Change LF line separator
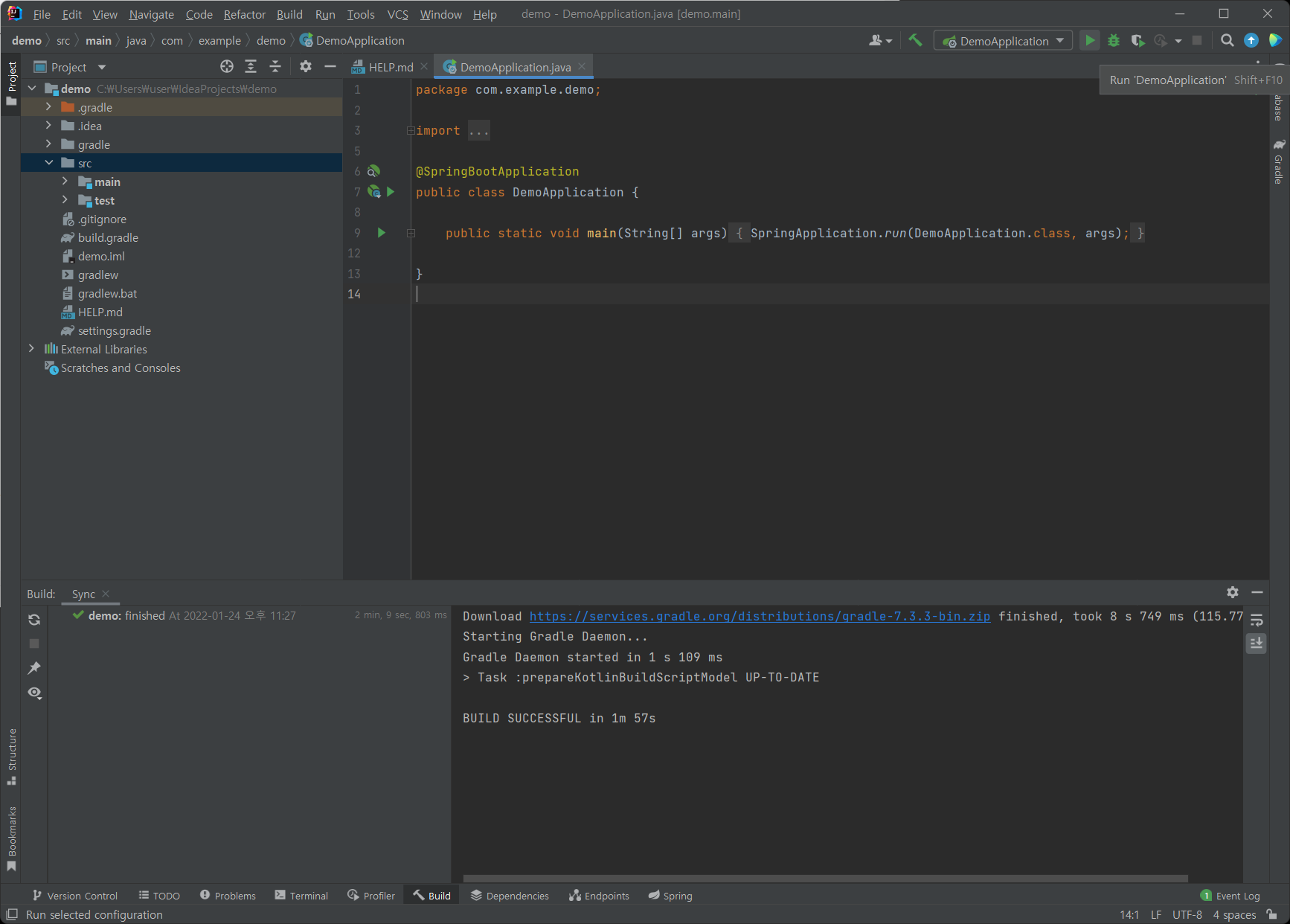 click(x=1156, y=915)
